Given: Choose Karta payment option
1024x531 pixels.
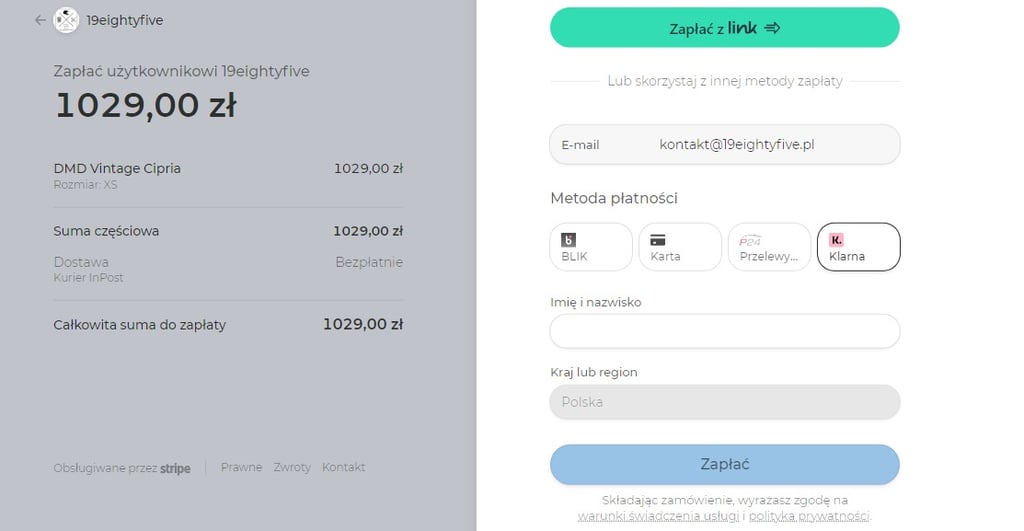Looking at the screenshot, I should pos(680,247).
